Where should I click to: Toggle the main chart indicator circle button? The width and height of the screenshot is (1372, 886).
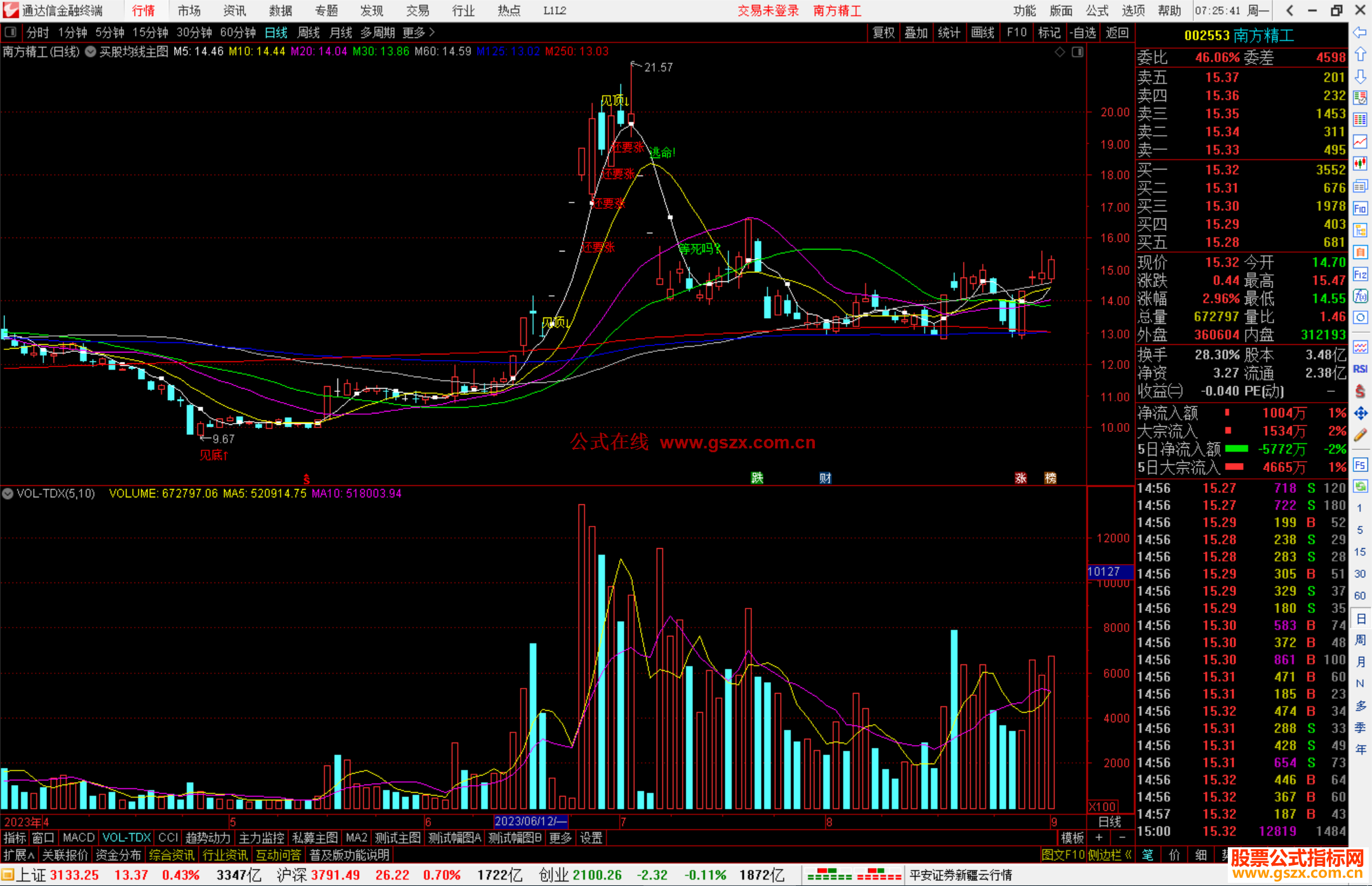point(91,51)
